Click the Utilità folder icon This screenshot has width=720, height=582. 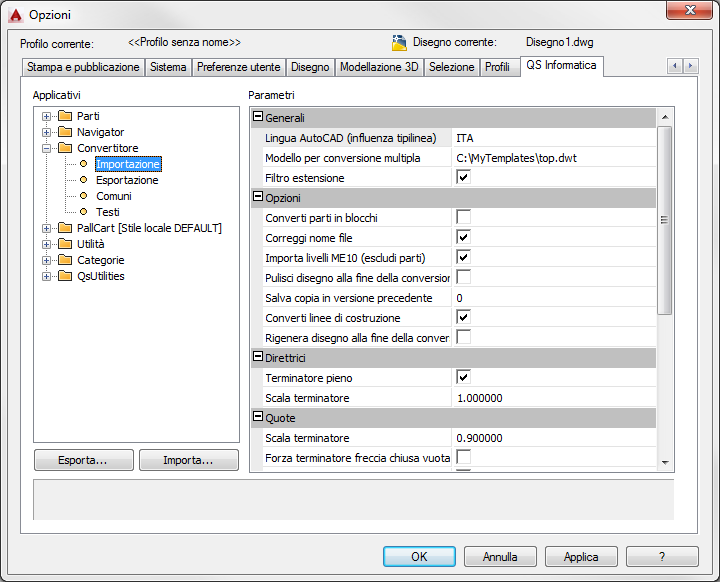pyautogui.click(x=65, y=244)
